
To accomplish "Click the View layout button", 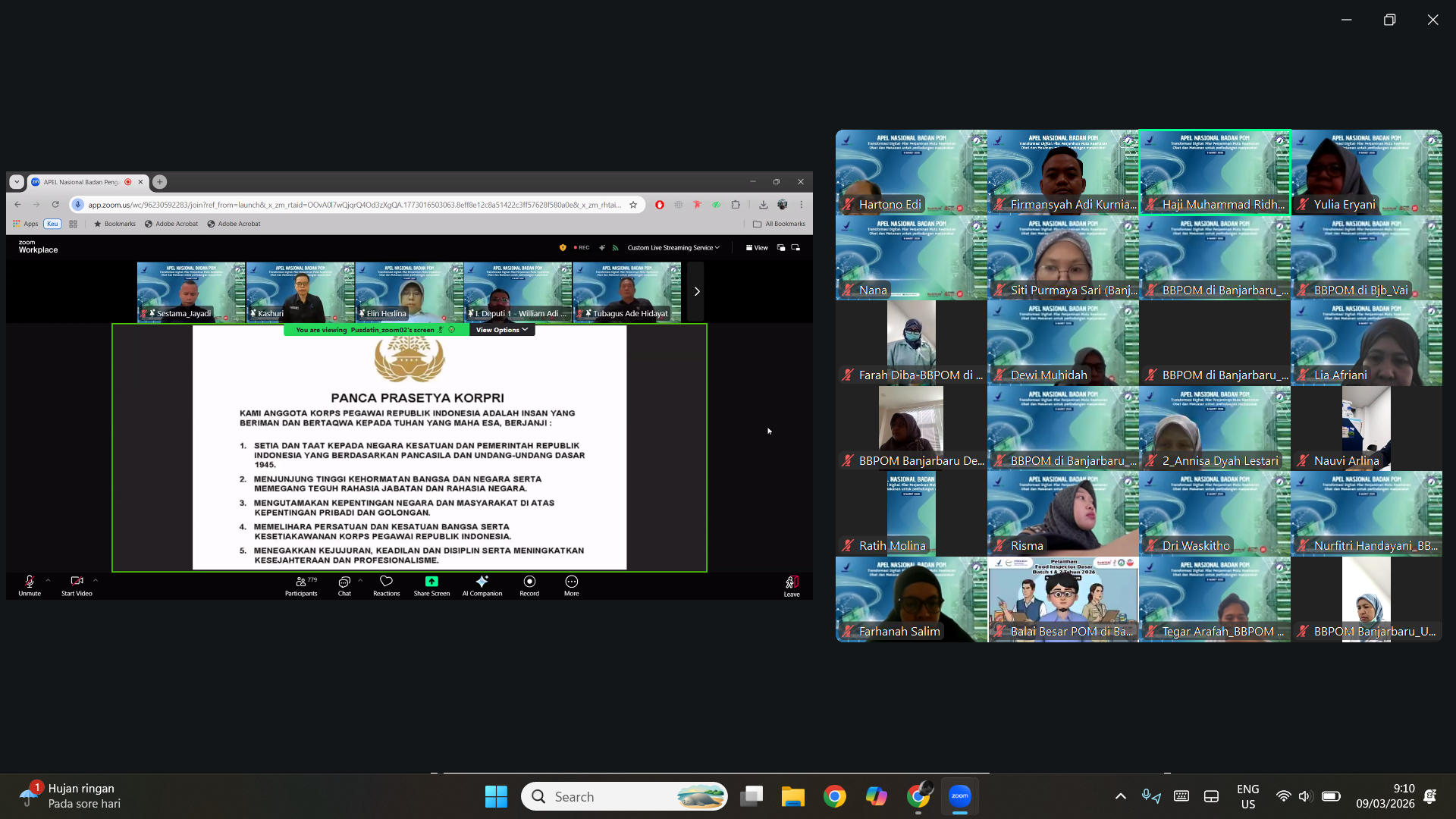I will pyautogui.click(x=756, y=248).
